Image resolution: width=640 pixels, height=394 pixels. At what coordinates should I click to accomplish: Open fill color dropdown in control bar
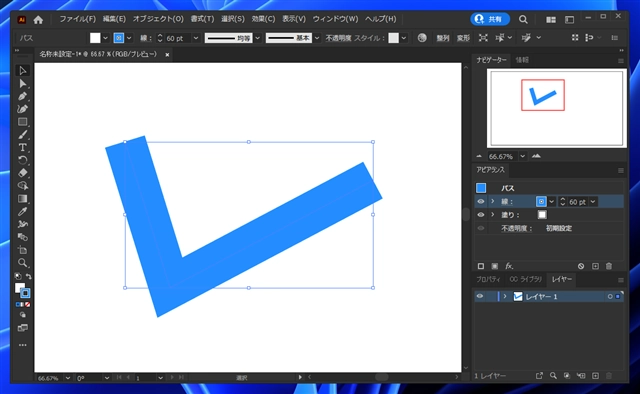pos(105,38)
